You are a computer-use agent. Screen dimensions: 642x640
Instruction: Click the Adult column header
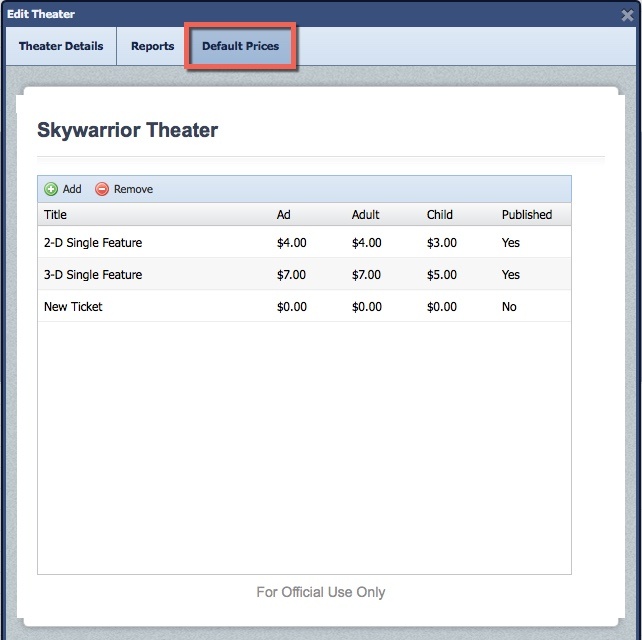click(366, 214)
